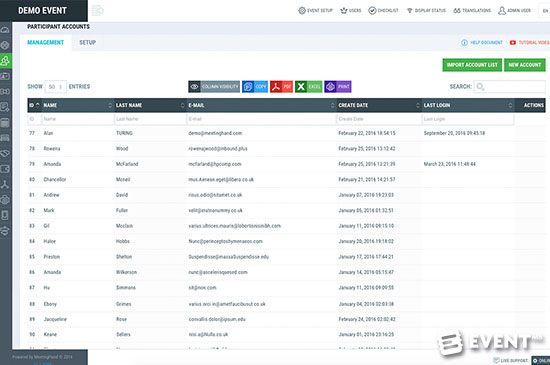
Task: Select name Rowena
Action: (x=52, y=149)
